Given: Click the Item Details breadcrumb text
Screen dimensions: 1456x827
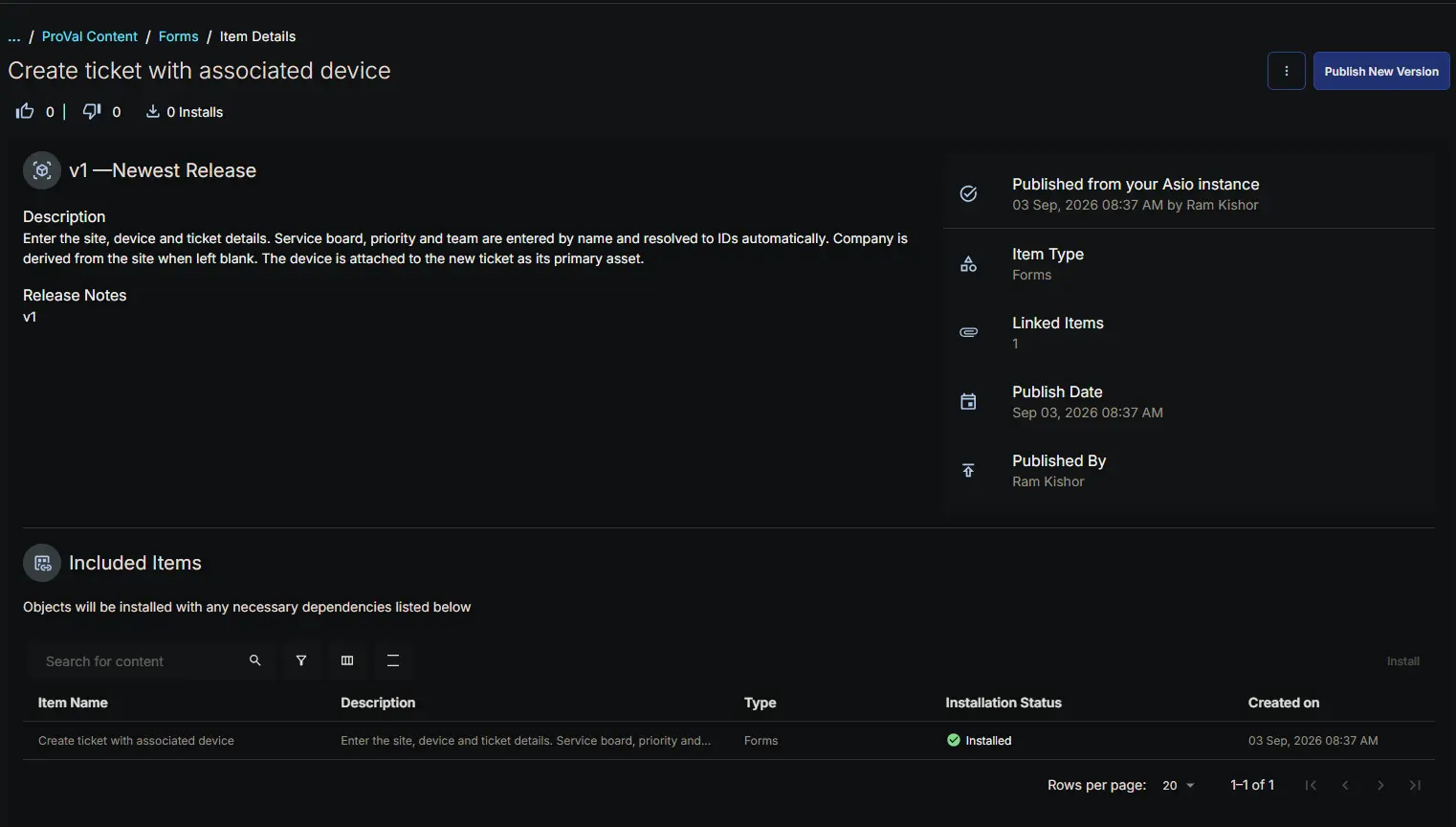Looking at the screenshot, I should click(x=257, y=36).
